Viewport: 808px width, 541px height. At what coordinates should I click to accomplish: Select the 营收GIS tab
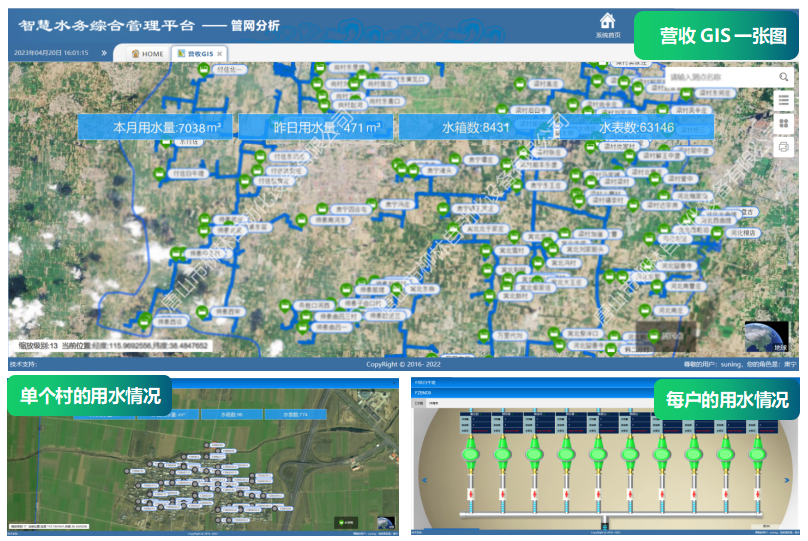point(194,53)
